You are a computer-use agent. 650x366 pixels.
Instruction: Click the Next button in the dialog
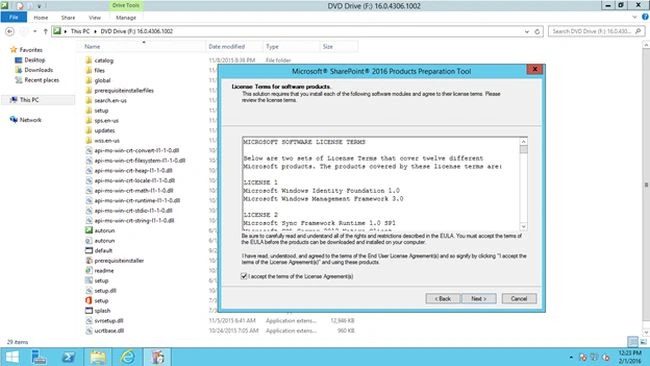coord(478,298)
